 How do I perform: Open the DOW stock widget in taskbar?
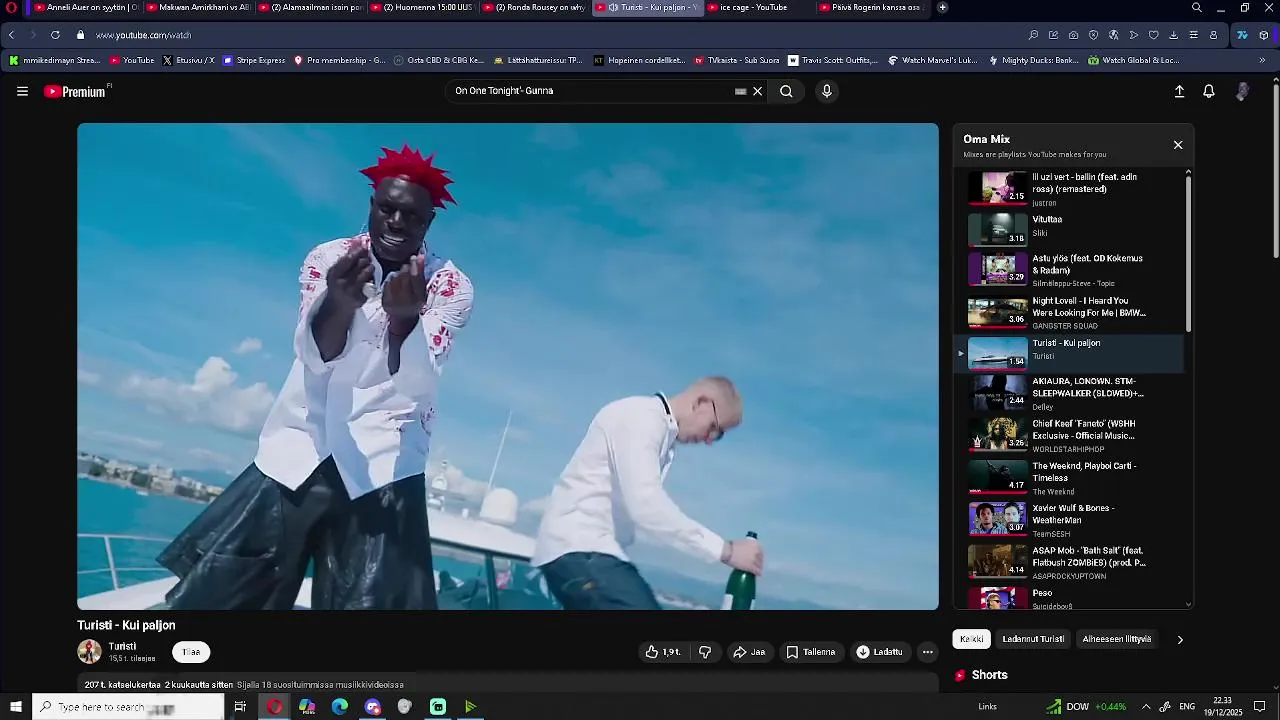click(1086, 707)
